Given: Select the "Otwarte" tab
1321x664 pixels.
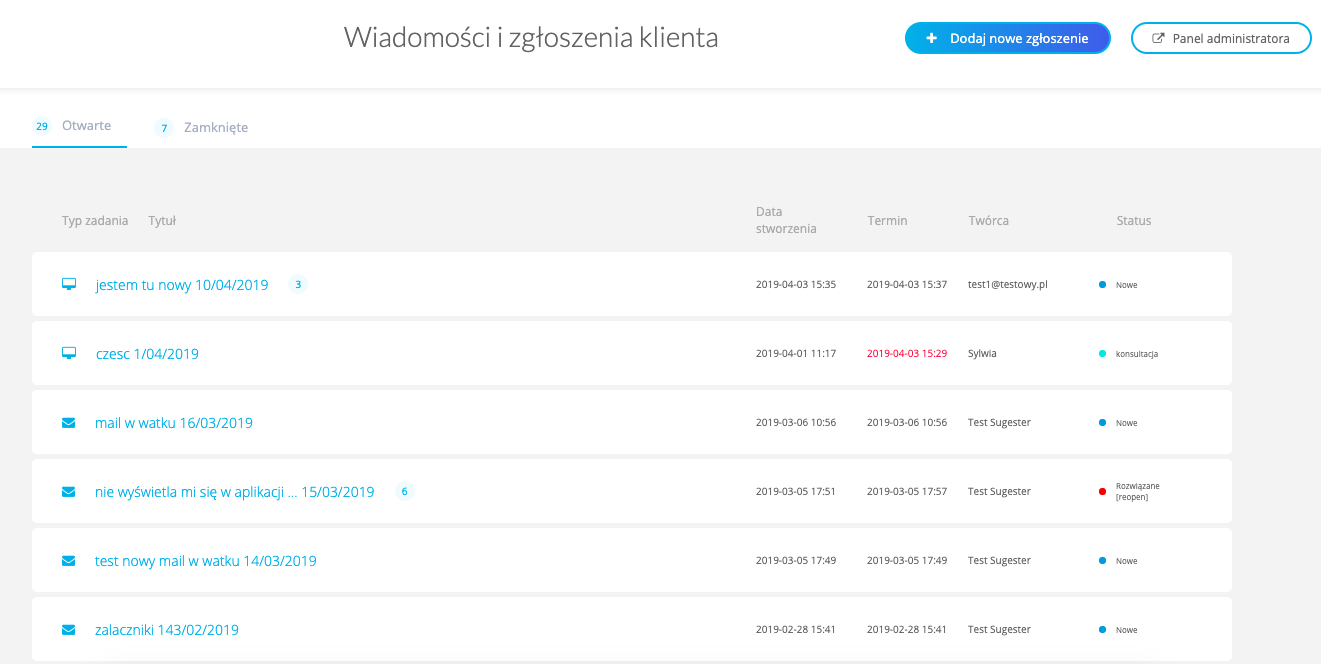Looking at the screenshot, I should pos(86,125).
